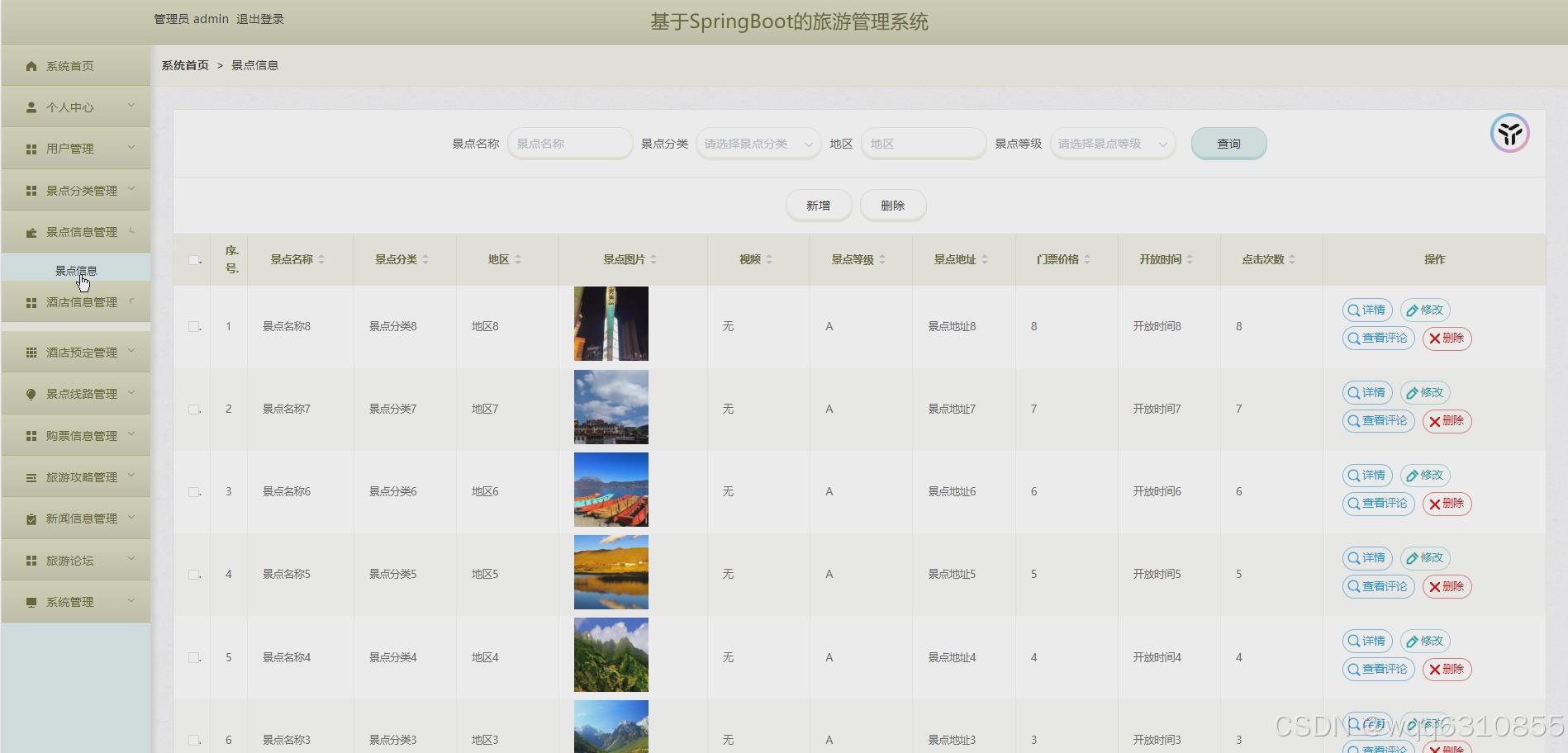Check the checkbox beside 景点名称5
Image resolution: width=1568 pixels, height=753 pixels.
(195, 574)
